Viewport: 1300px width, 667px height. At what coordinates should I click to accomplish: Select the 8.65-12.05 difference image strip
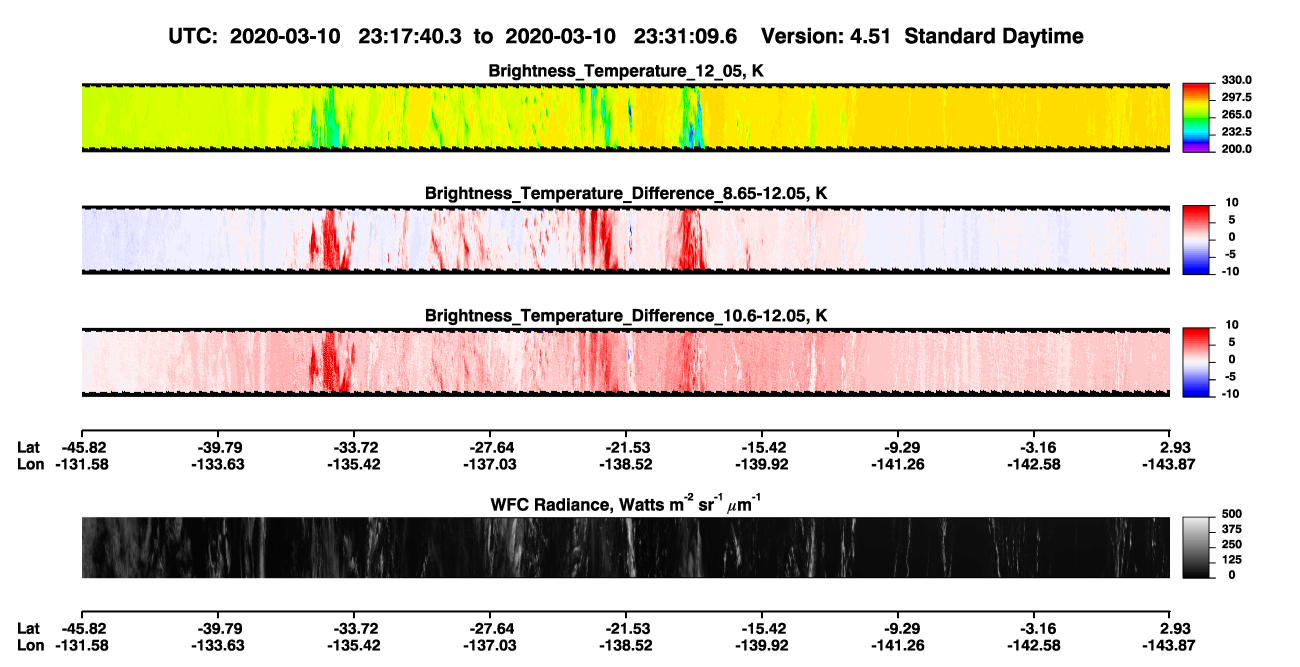point(625,239)
